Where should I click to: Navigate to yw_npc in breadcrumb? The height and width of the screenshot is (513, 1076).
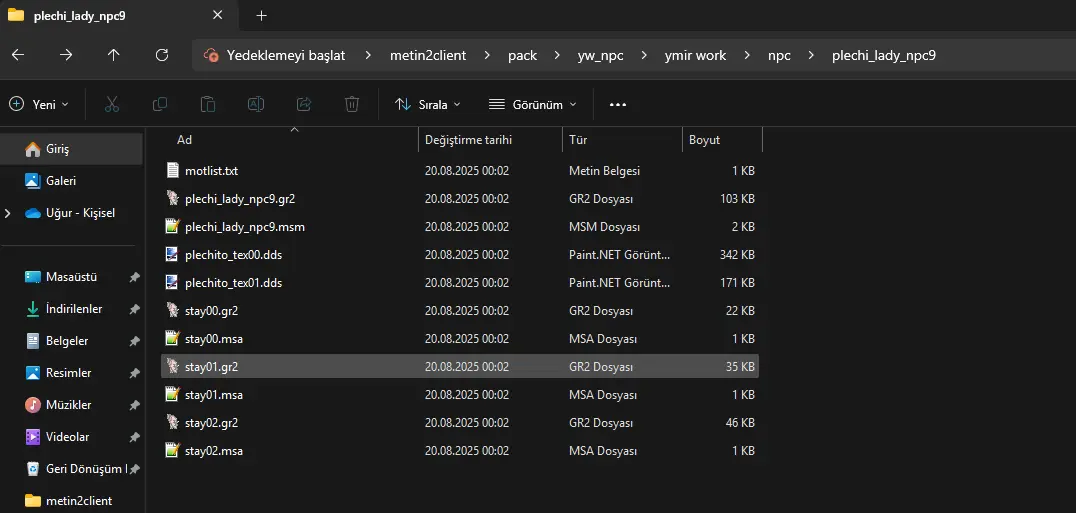(600, 56)
